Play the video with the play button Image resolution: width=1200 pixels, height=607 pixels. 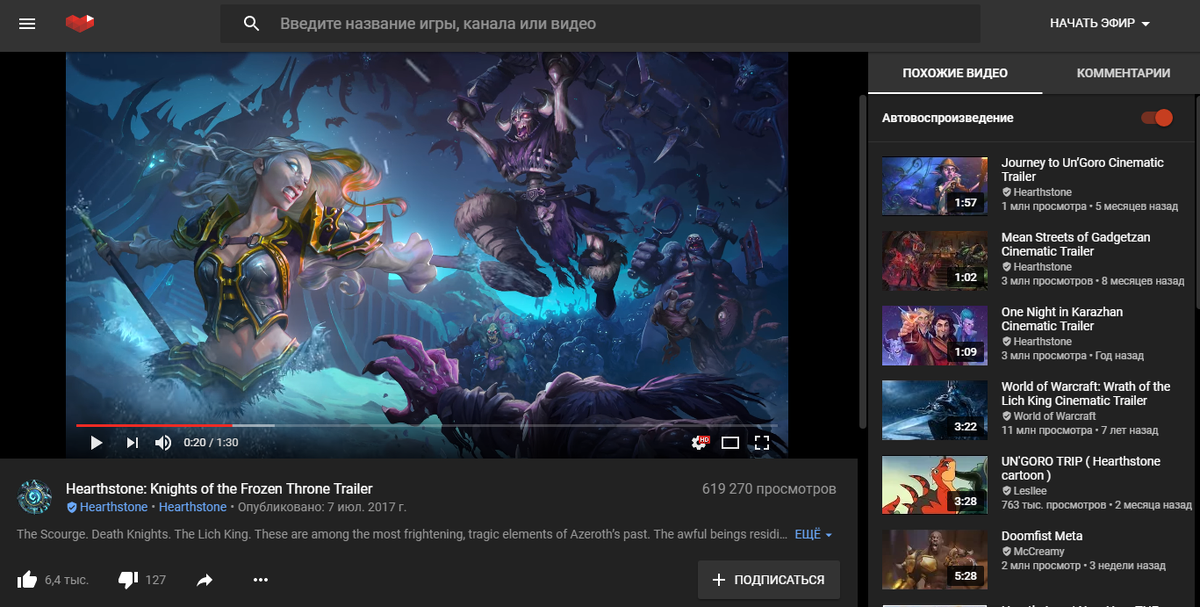(x=96, y=442)
